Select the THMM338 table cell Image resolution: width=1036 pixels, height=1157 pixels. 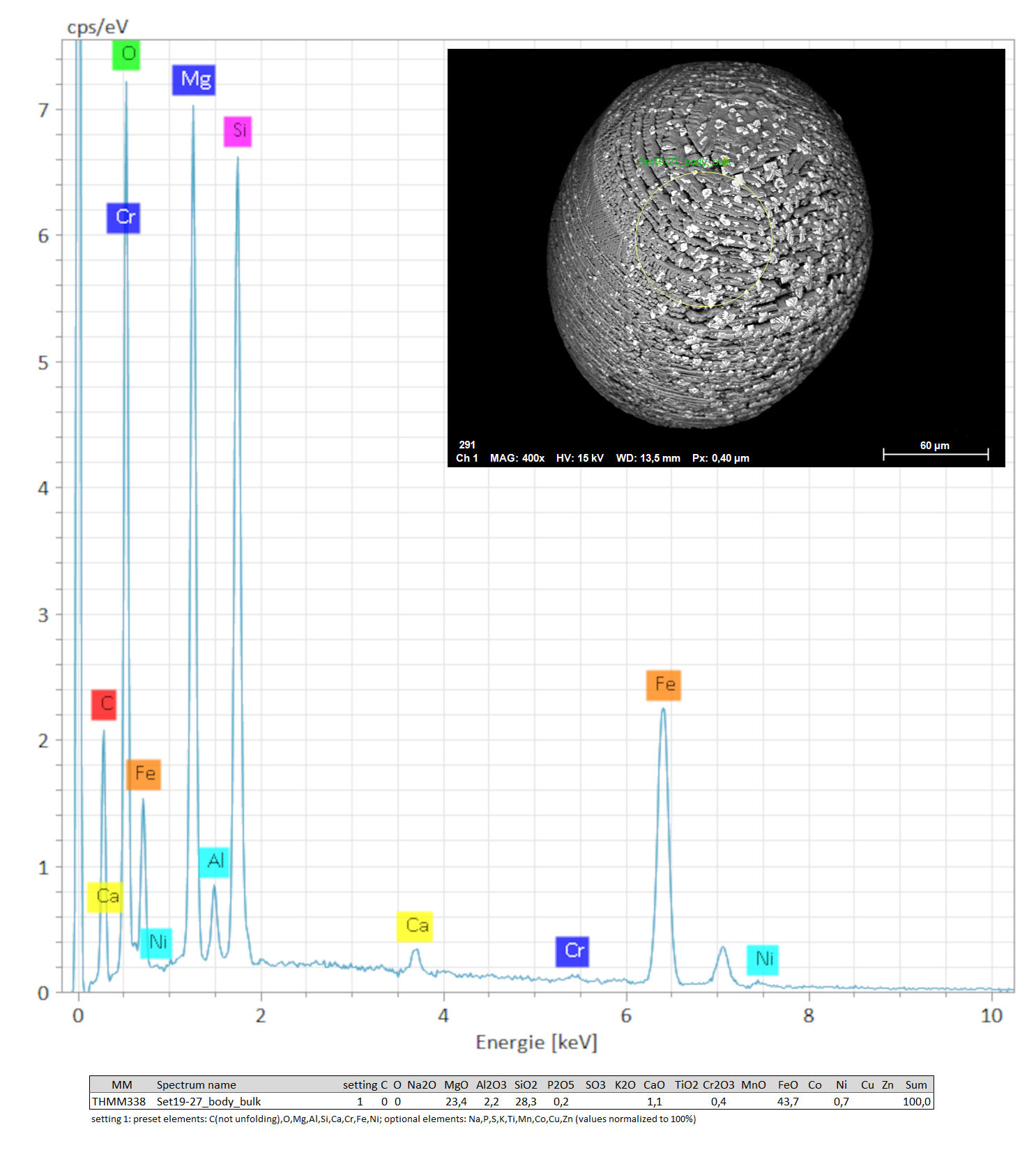pos(119,1101)
